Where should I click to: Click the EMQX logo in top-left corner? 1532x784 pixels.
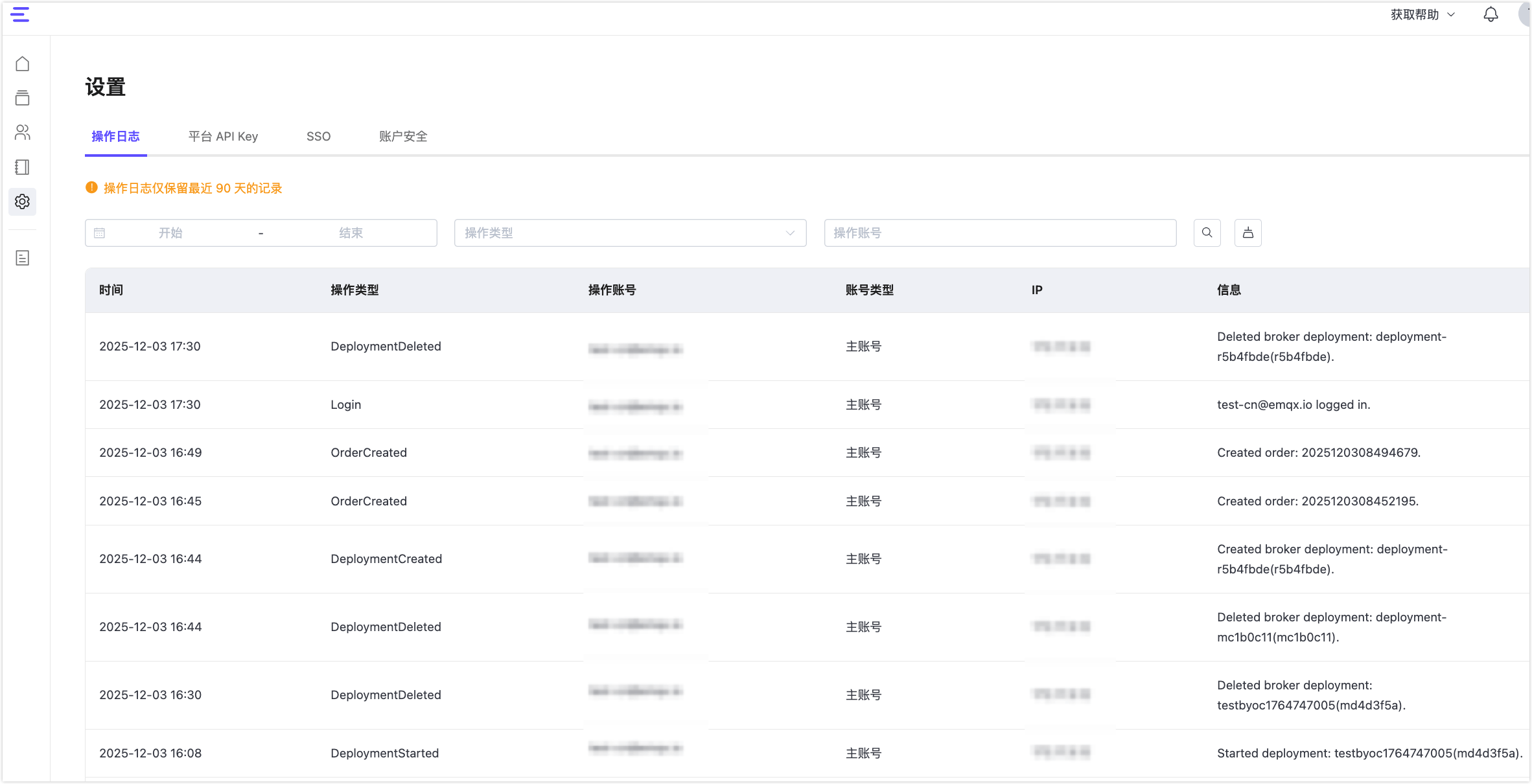click(20, 15)
